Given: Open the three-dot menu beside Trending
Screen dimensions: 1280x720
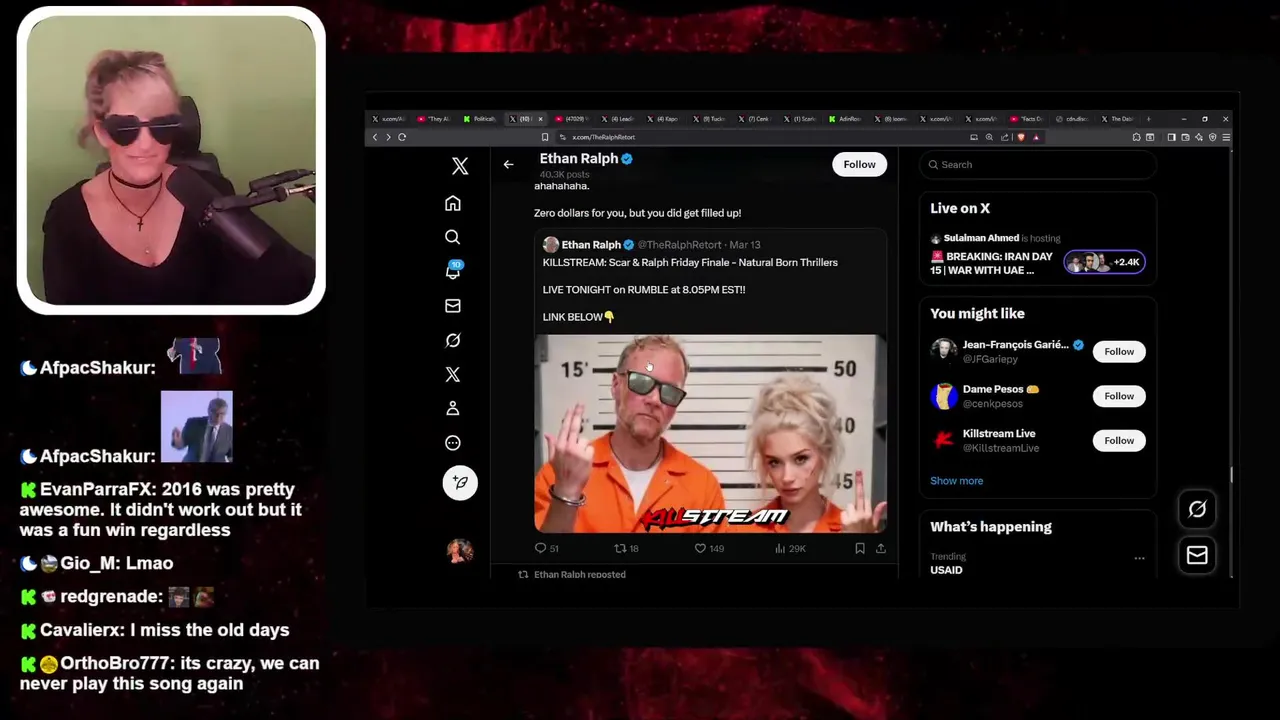Looking at the screenshot, I should [x=1139, y=558].
